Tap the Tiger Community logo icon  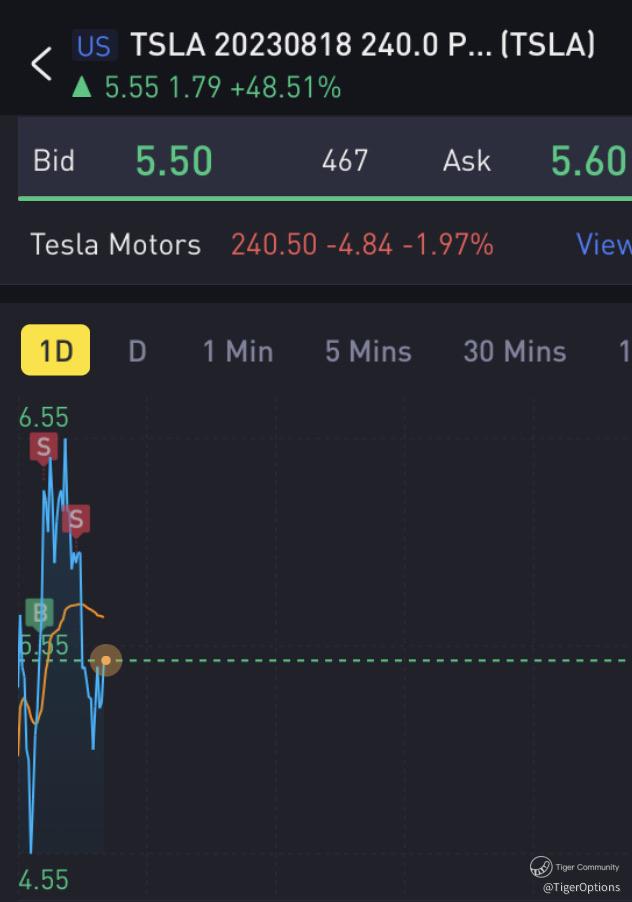click(541, 867)
